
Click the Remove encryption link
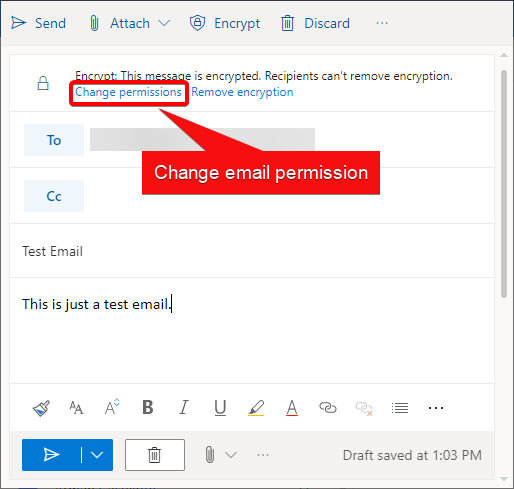(242, 92)
